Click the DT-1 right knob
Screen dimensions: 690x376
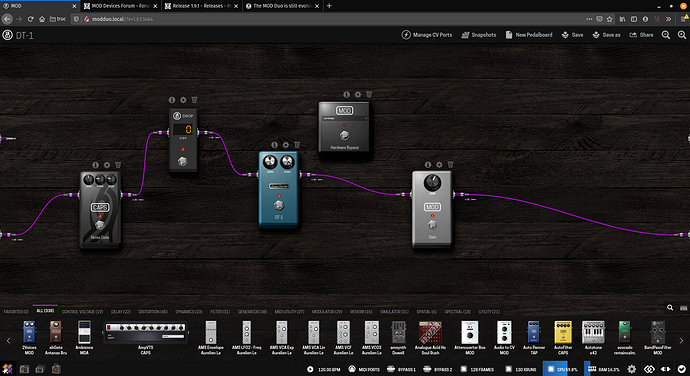pyautogui.click(x=287, y=162)
